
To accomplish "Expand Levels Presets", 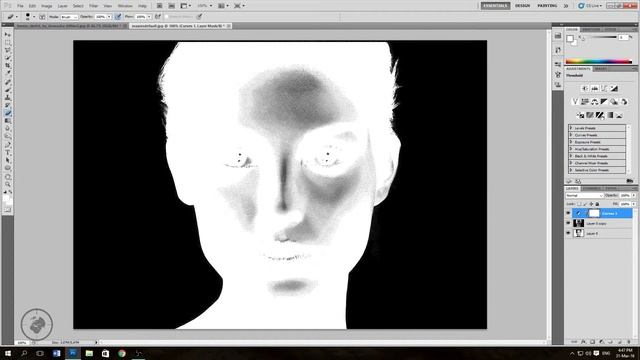I will click(571, 128).
